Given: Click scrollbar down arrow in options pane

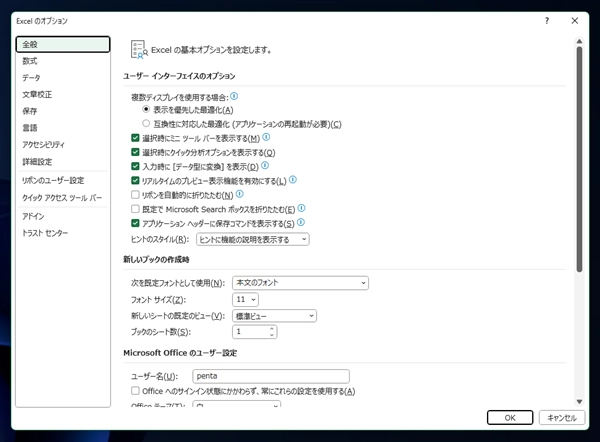Looking at the screenshot, I should (x=579, y=401).
